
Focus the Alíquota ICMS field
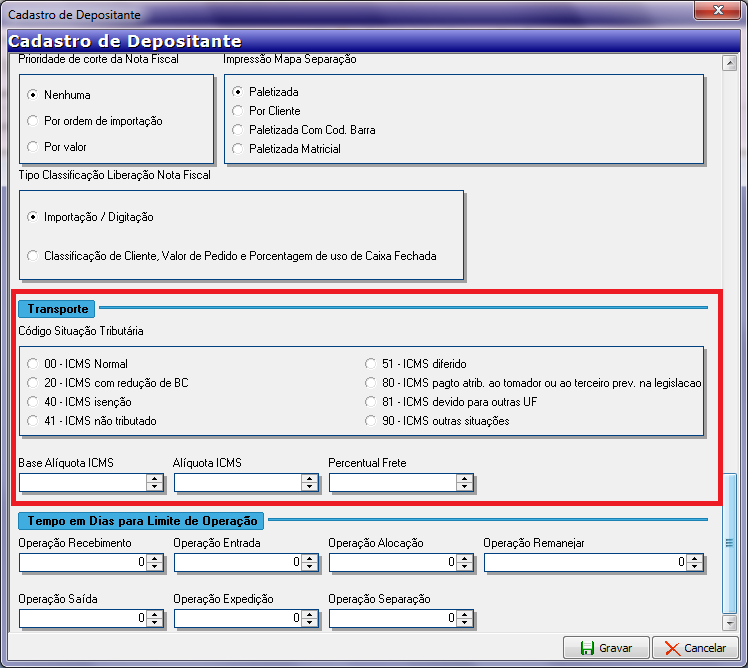pyautogui.click(x=238, y=482)
